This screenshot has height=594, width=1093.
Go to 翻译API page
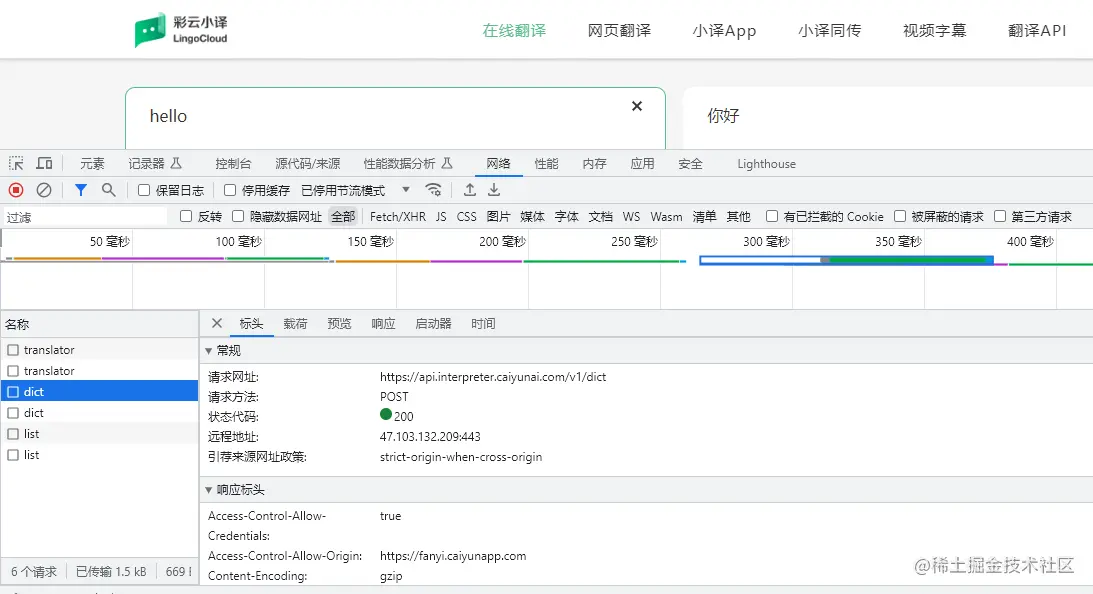click(x=1037, y=31)
